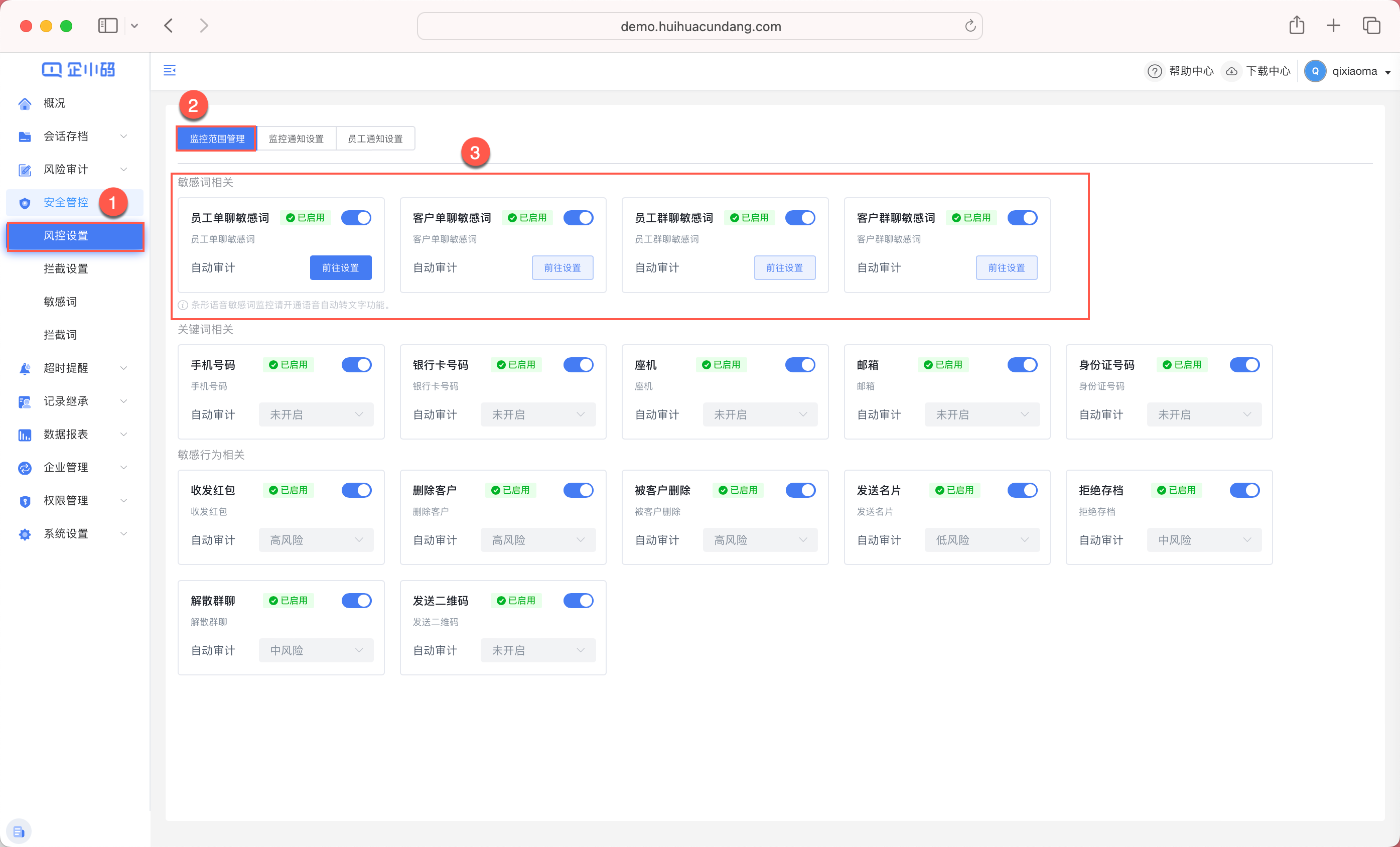Collapse sidebar with the menu fold icon
This screenshot has height=847, width=1400.
coord(169,70)
